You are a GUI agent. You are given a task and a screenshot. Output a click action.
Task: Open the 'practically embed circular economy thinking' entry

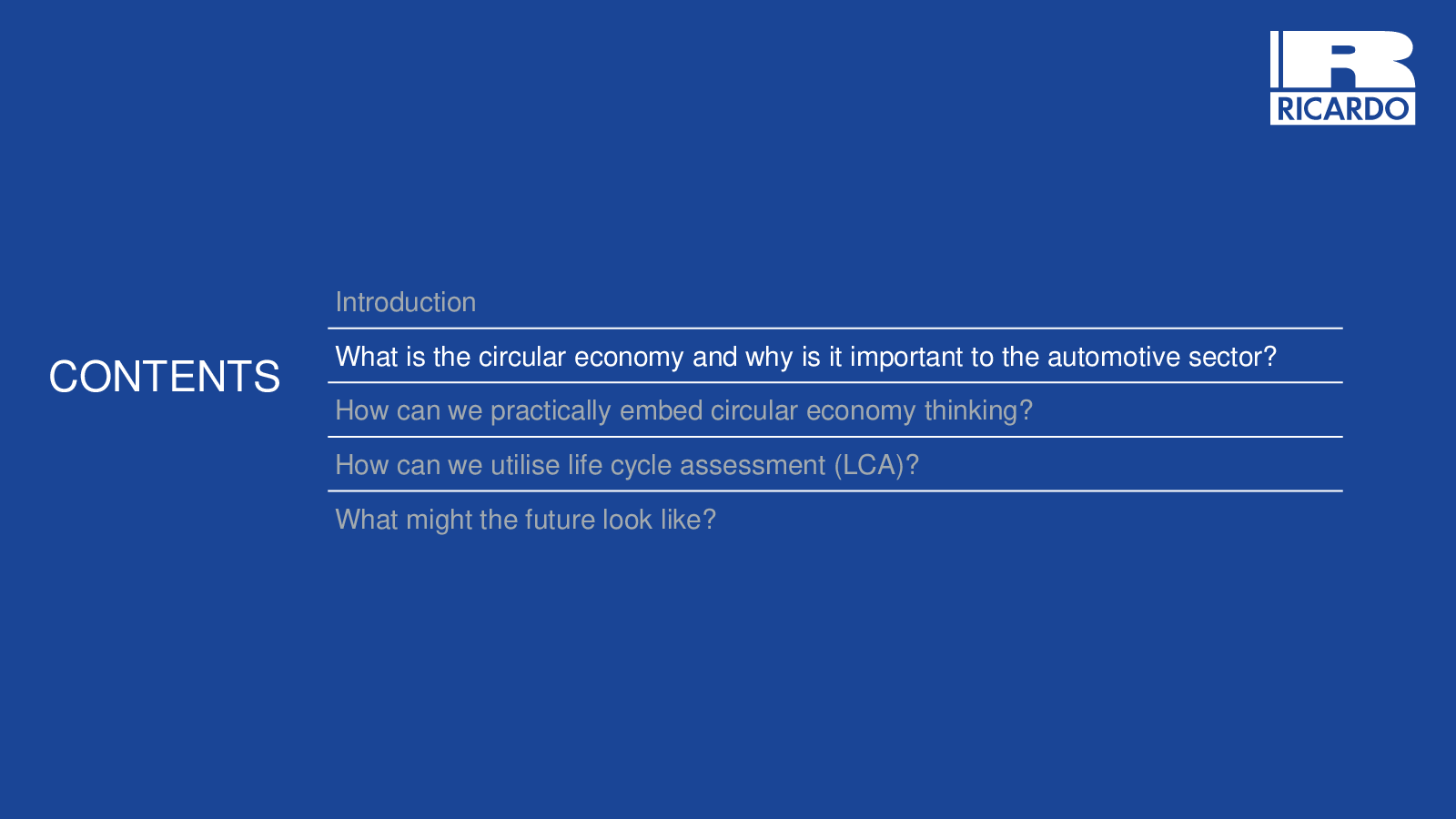684,410
